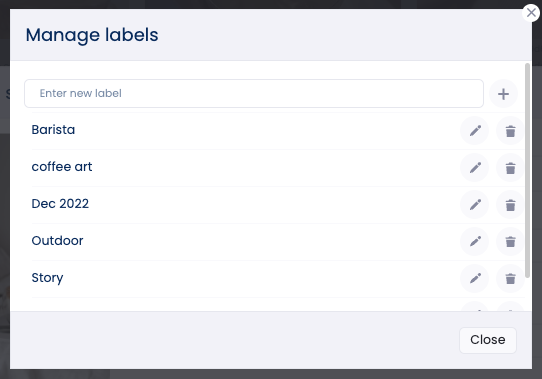
Task: Edit the Barista label
Action: [x=475, y=131]
